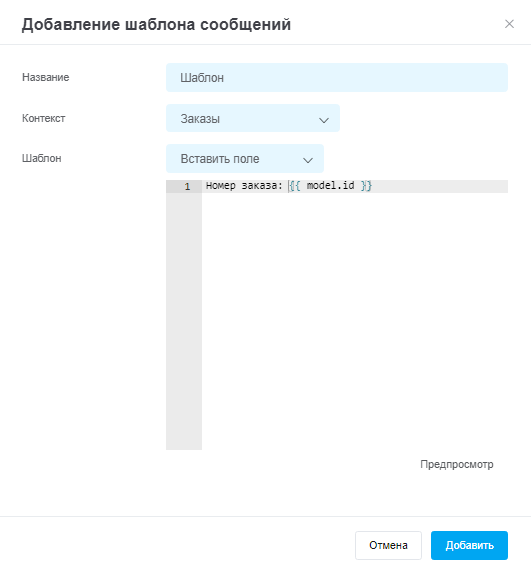
Task: Click the Предпросмотр link
Action: pos(457,464)
